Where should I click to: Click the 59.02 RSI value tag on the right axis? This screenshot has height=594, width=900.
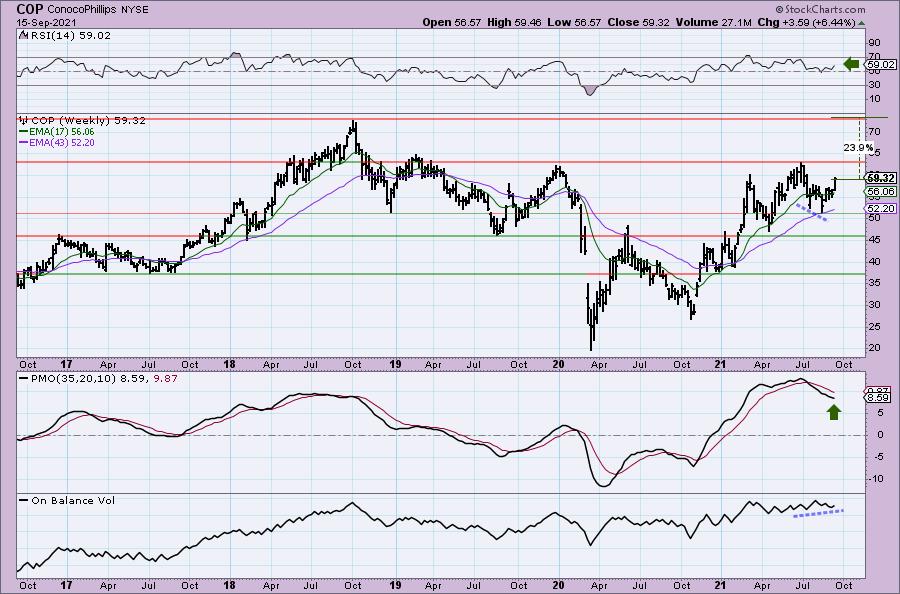coord(881,64)
